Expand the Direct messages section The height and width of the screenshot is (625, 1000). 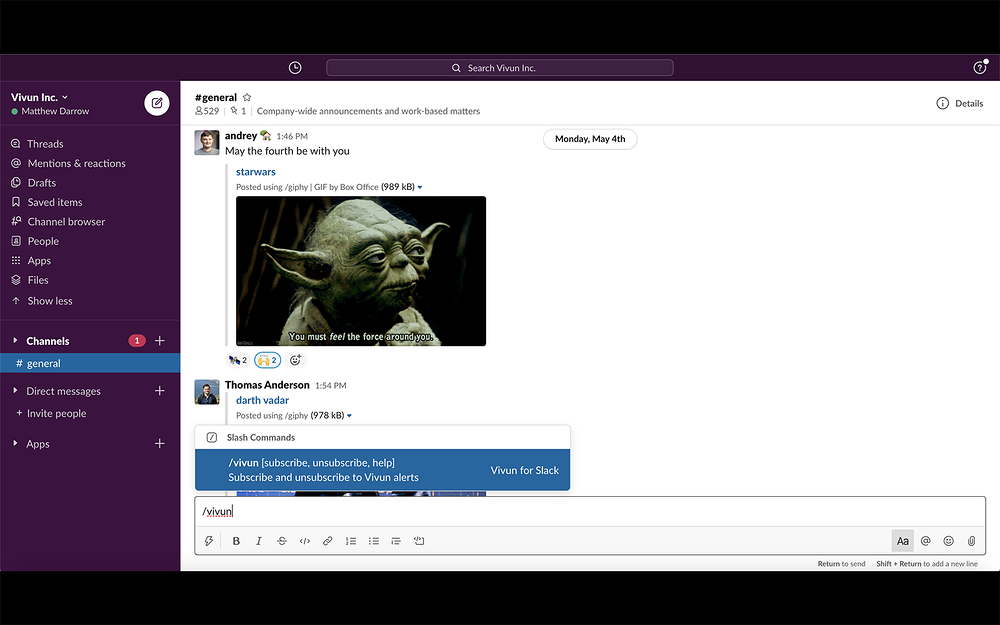click(x=15, y=391)
